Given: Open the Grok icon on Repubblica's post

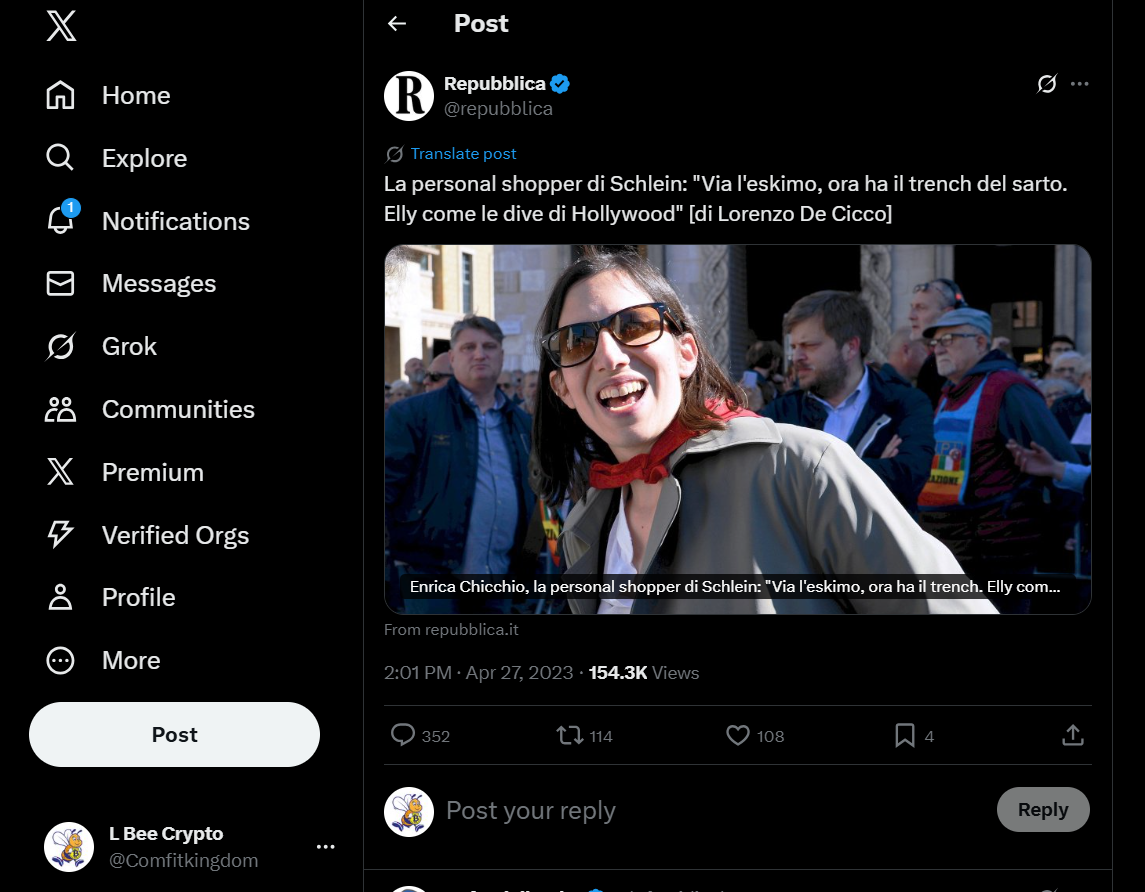Looking at the screenshot, I should (x=1047, y=84).
